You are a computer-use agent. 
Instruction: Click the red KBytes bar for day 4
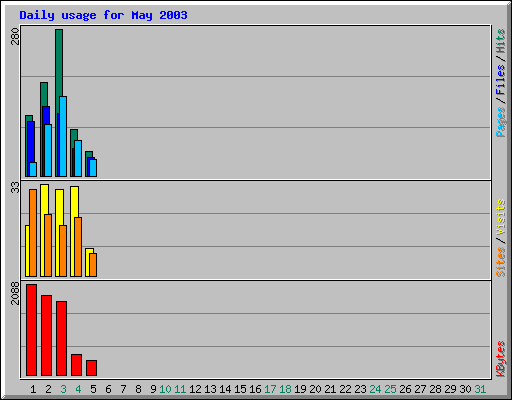(x=76, y=365)
